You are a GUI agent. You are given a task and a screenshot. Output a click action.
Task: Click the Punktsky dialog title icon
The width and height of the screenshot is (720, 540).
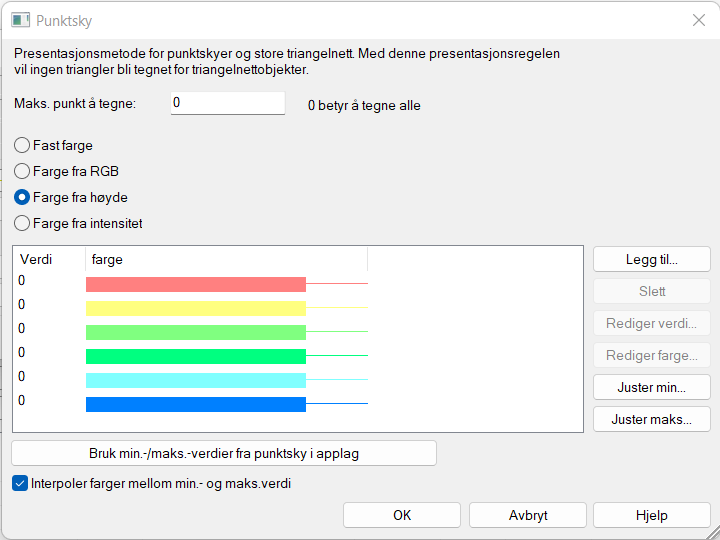[20, 20]
